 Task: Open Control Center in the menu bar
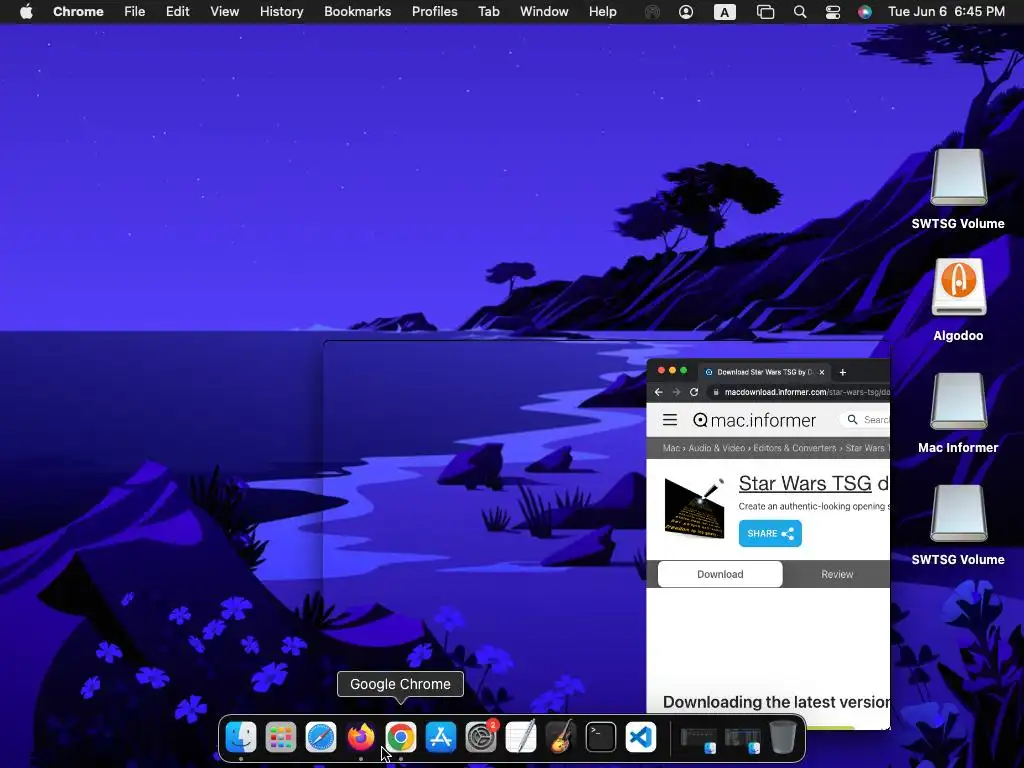click(x=833, y=12)
